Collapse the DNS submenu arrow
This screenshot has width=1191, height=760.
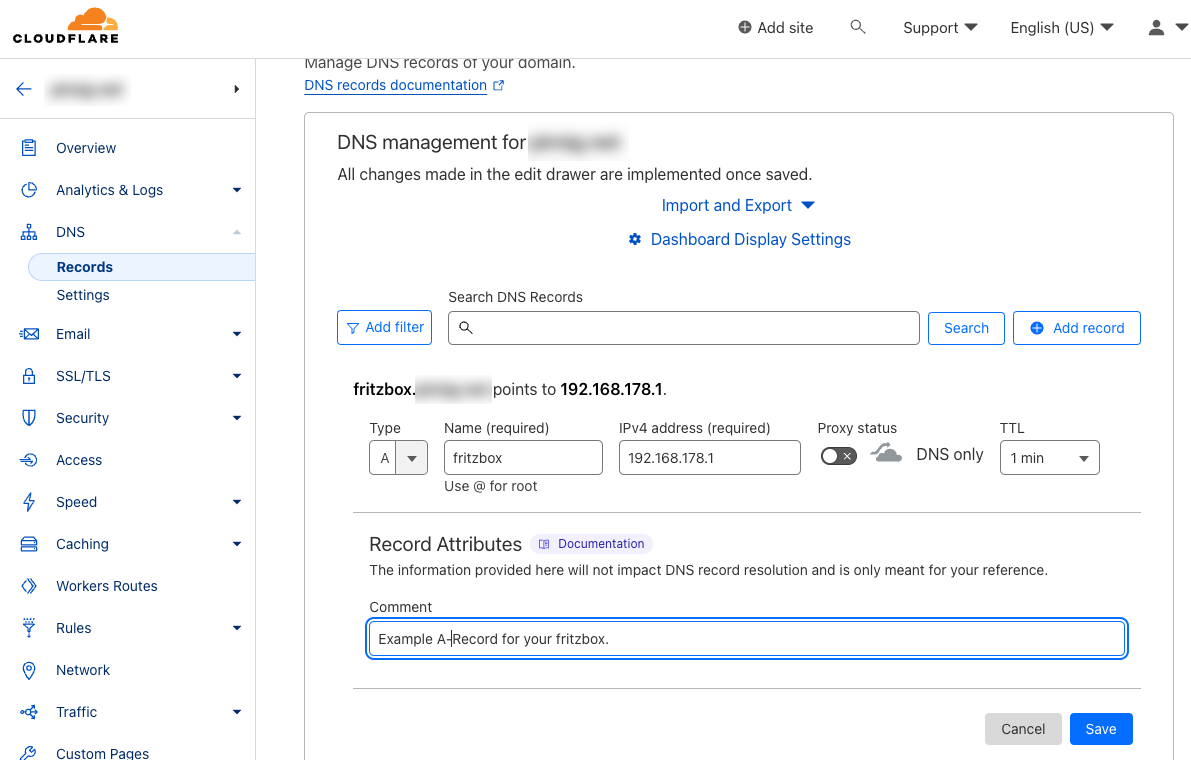point(236,232)
